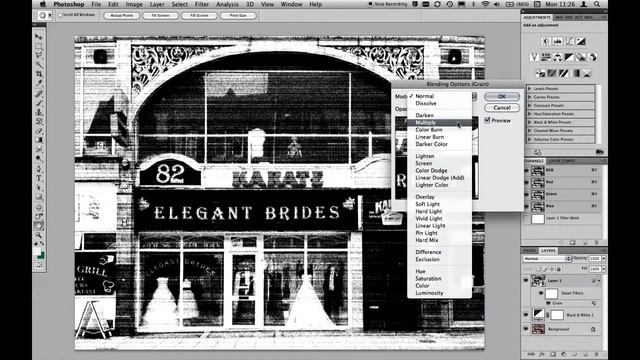Add a Channel Mixer adjustment
The height and width of the screenshot is (360, 640).
(593, 57)
